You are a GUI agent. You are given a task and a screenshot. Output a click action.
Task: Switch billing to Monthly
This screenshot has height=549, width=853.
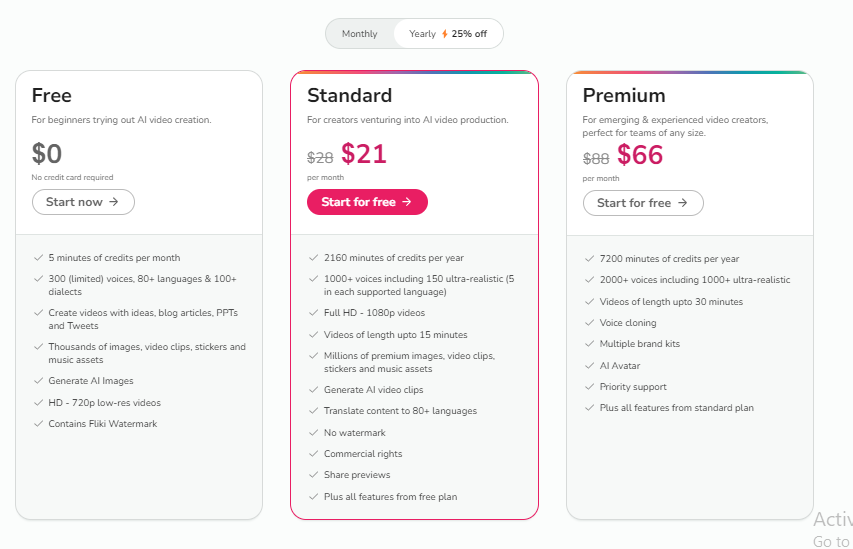point(360,34)
